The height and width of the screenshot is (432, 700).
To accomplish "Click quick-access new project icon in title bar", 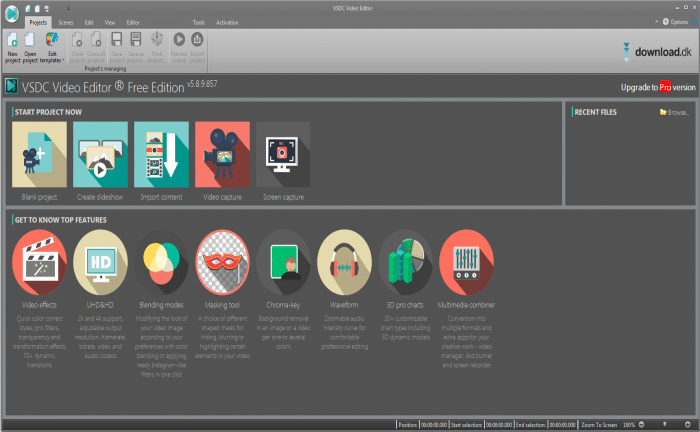I will click(x=28, y=8).
